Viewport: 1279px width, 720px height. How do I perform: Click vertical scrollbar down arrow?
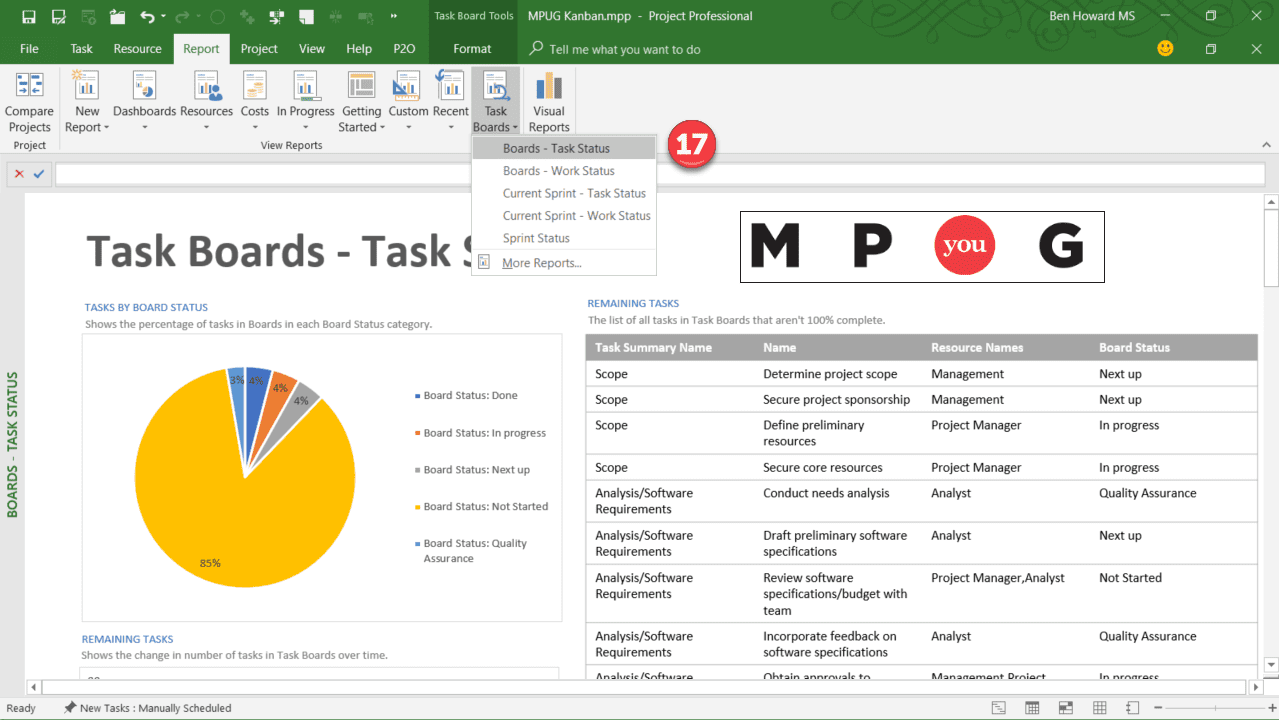(x=1271, y=664)
